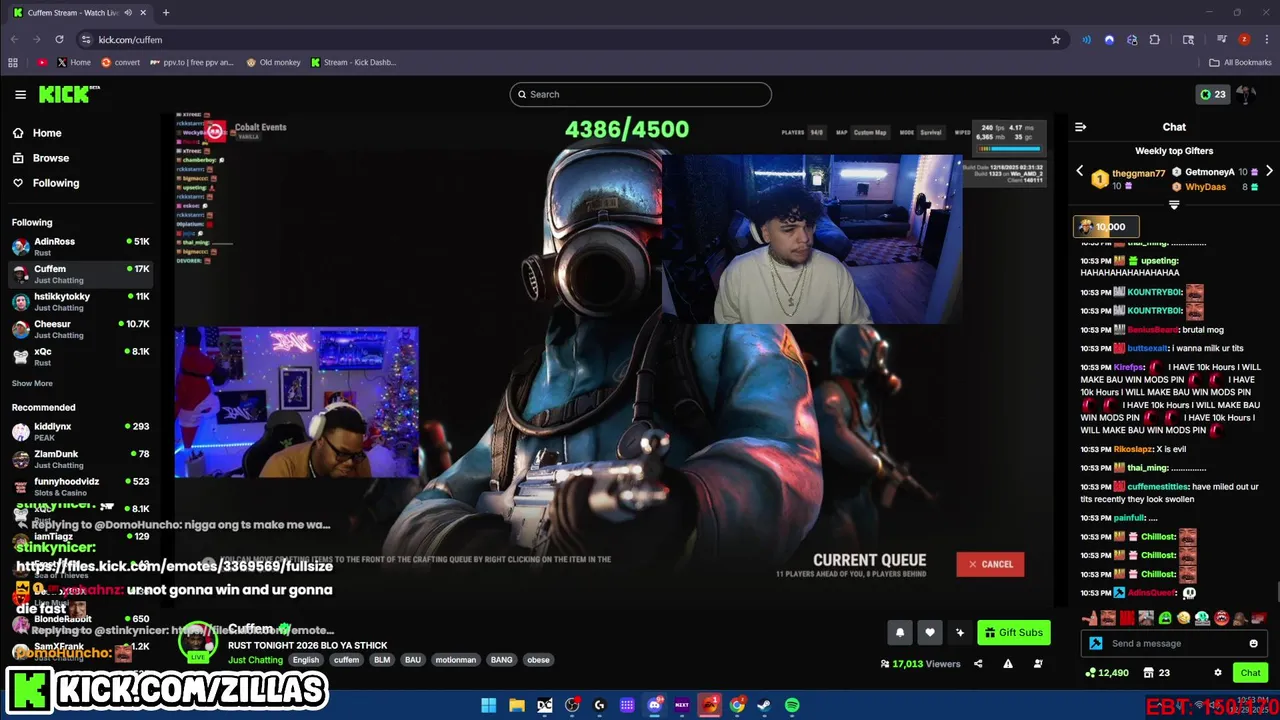Show next weekly top gifters
Screen dimensions: 1280x720
(1269, 171)
